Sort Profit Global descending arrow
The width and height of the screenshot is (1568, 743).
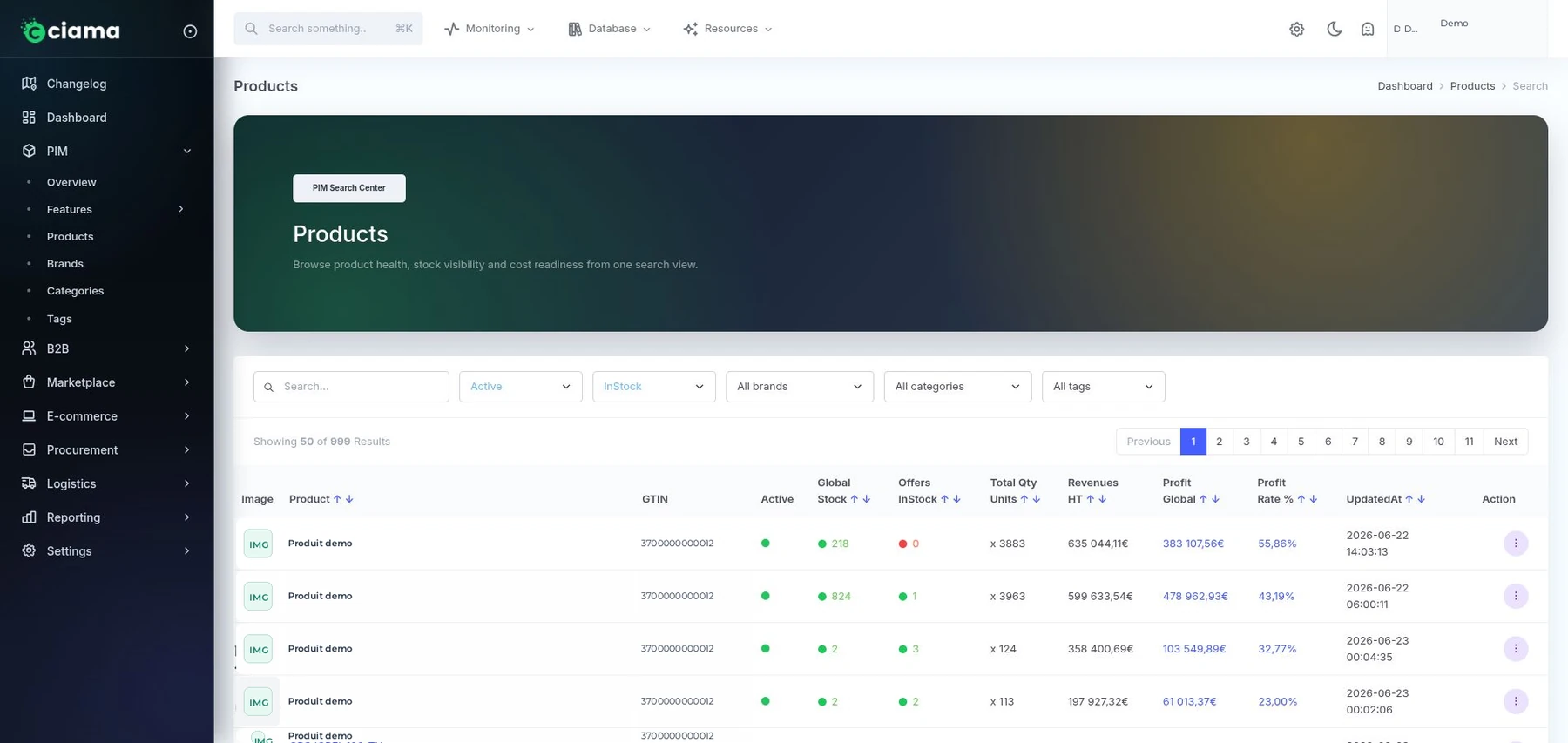click(1215, 499)
